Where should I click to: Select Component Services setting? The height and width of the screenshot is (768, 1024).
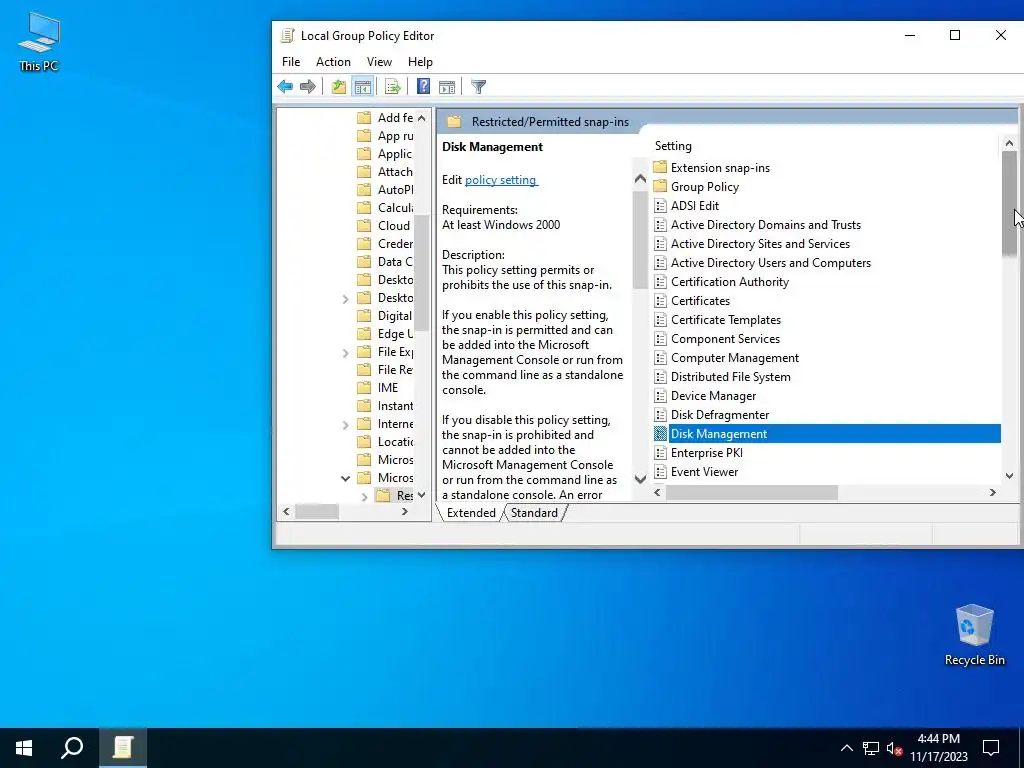pyautogui.click(x=725, y=338)
